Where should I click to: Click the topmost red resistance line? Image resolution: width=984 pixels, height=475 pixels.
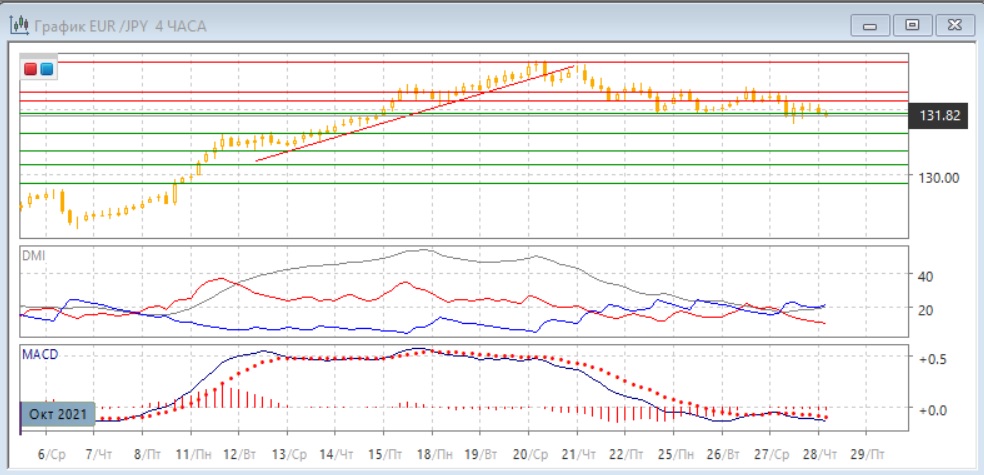[x=600, y=62]
